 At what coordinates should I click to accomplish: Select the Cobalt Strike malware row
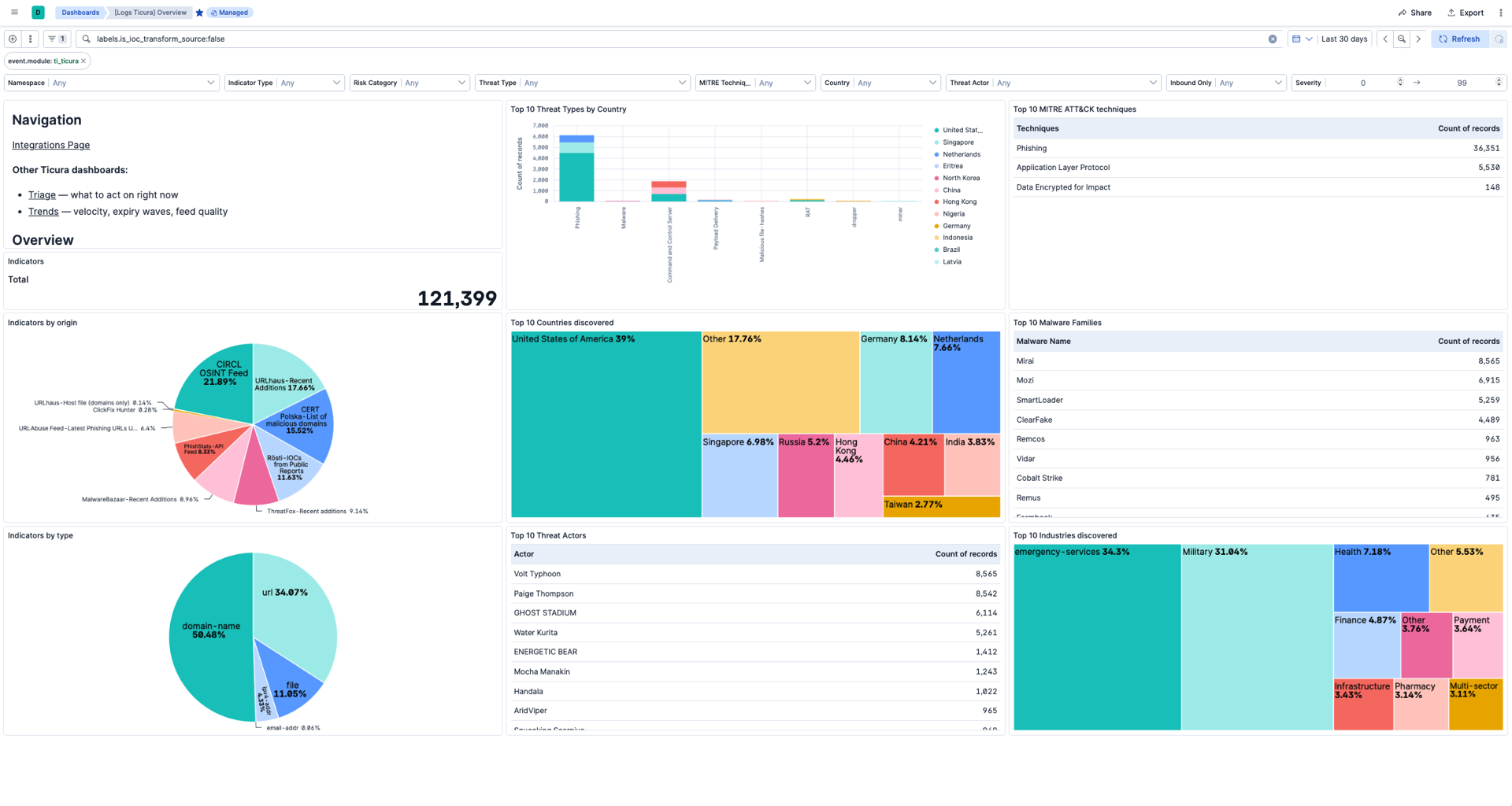[x=1258, y=478]
